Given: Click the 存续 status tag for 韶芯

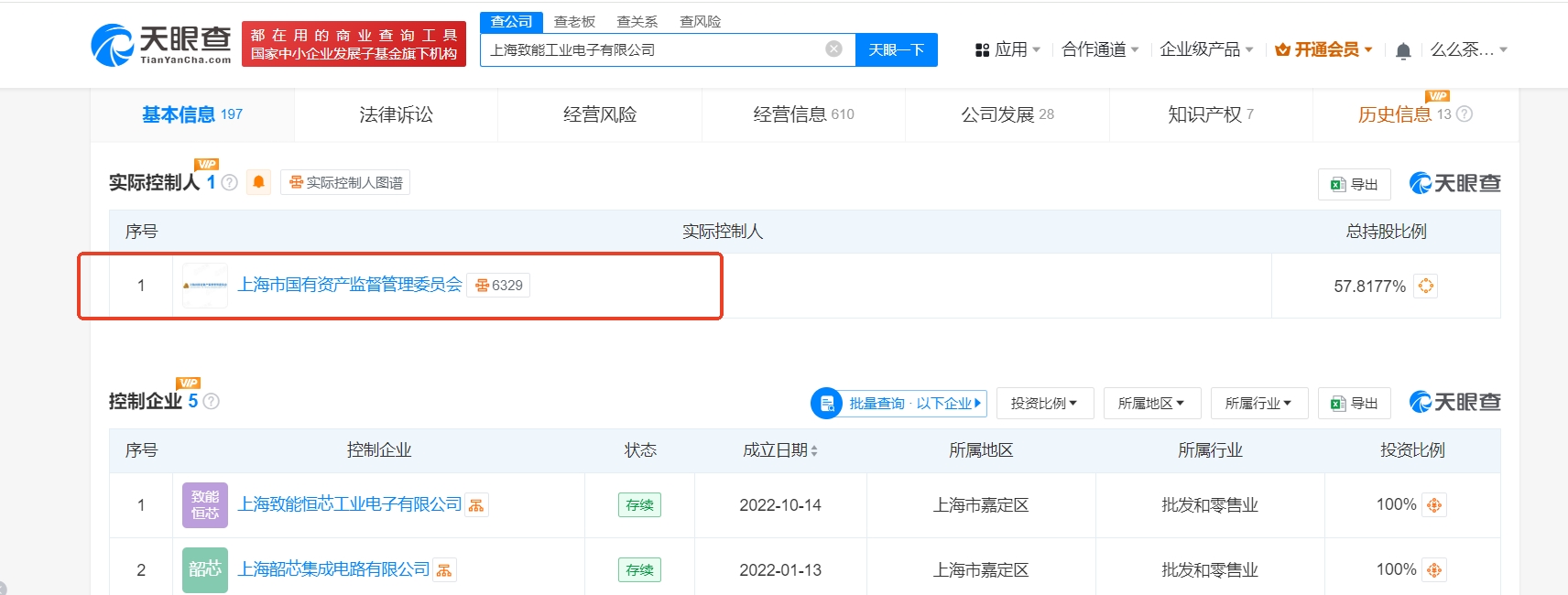Looking at the screenshot, I should (x=639, y=570).
